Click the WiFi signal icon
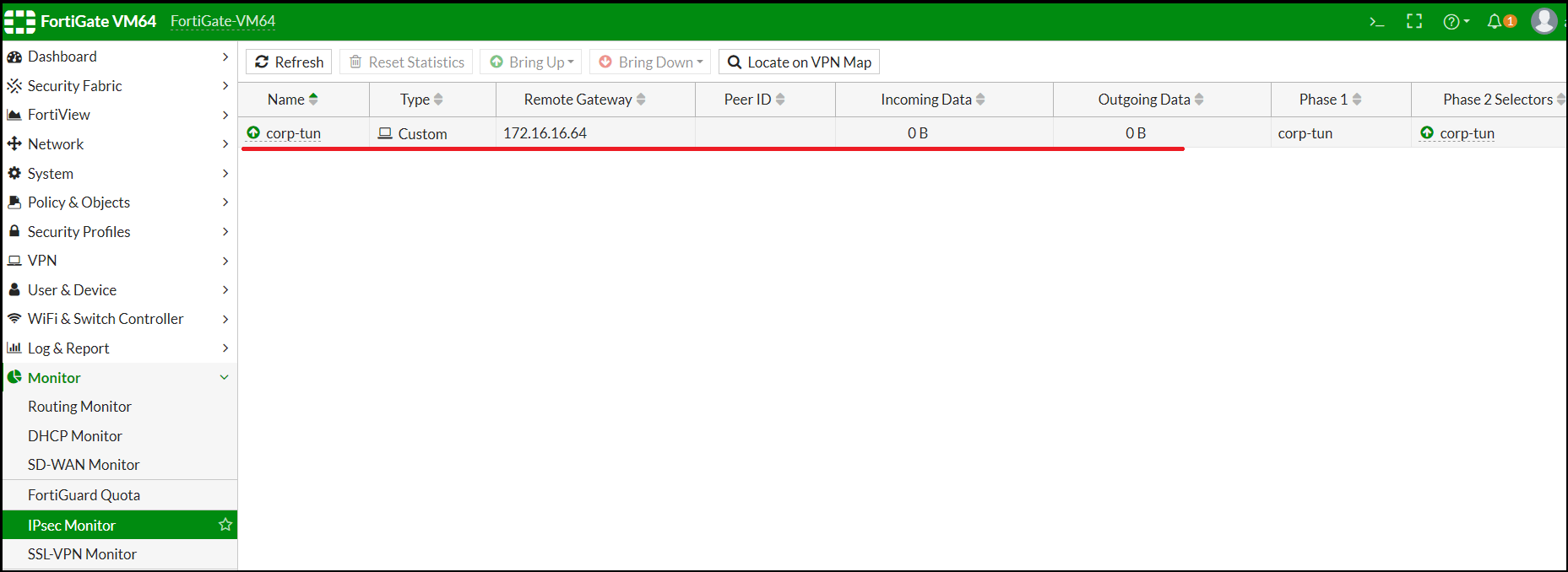 coord(14,319)
